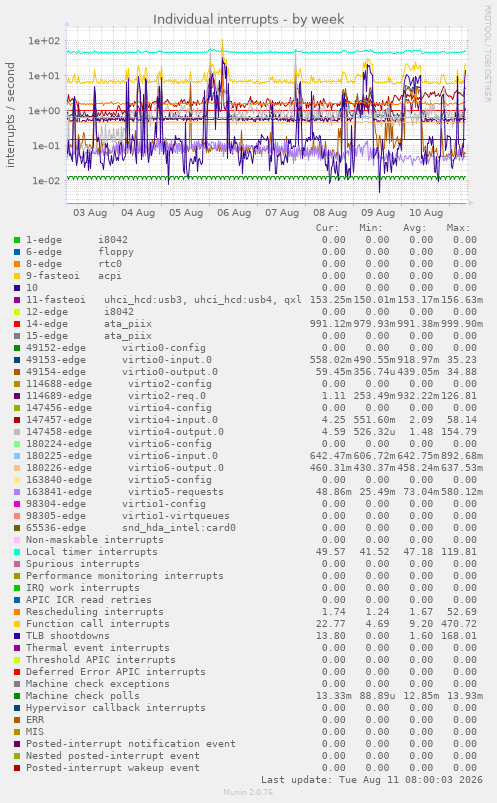Screen dimensions: 497x803
Task: Click the Non-maskable interrupts label
Action: coord(95,540)
